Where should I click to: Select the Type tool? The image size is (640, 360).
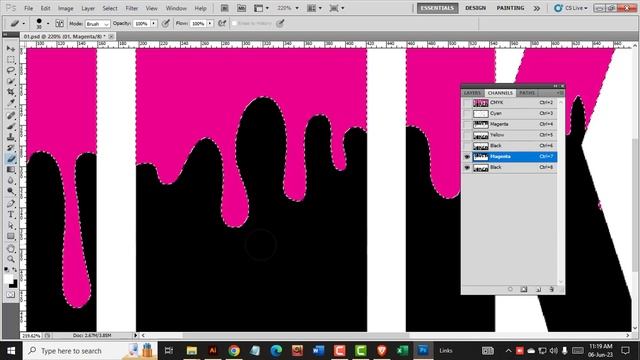point(11,215)
